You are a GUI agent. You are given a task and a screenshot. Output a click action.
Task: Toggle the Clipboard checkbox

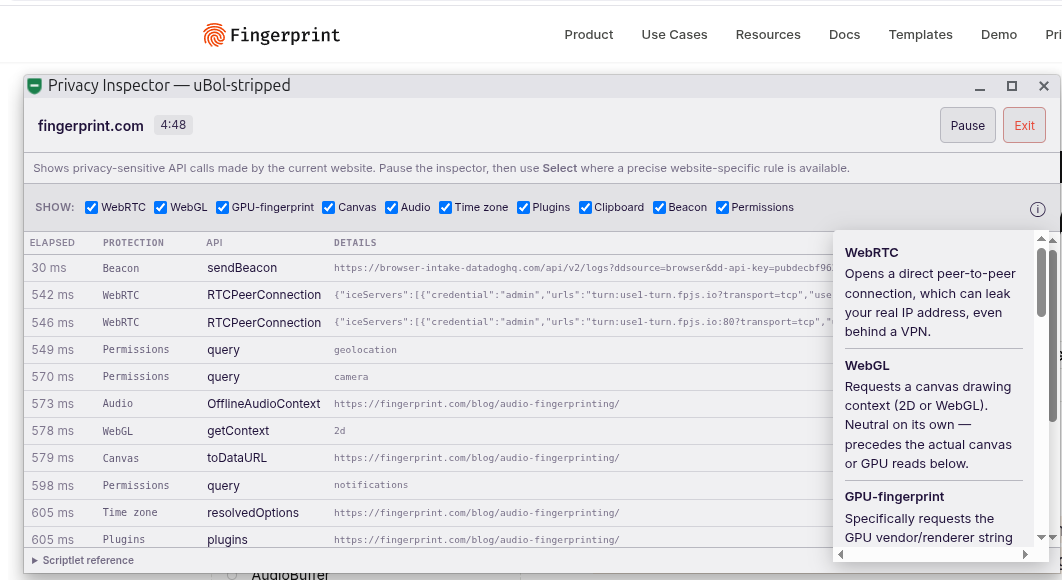point(585,207)
